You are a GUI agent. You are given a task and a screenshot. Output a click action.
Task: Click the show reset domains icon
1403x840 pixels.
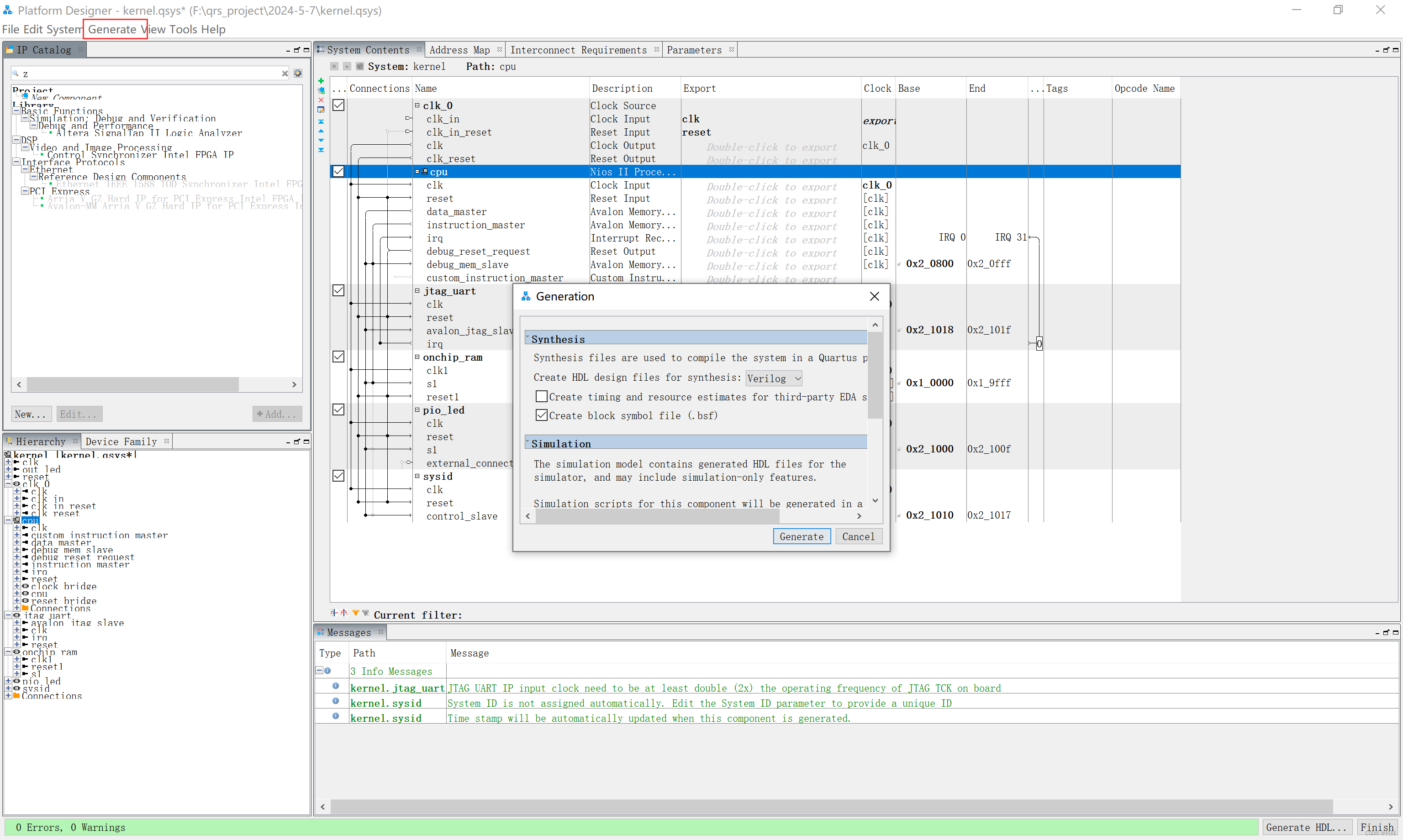pos(344,613)
